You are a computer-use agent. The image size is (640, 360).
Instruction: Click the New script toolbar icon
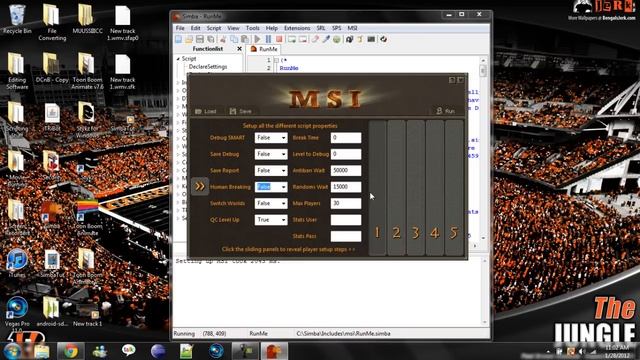coord(179,39)
